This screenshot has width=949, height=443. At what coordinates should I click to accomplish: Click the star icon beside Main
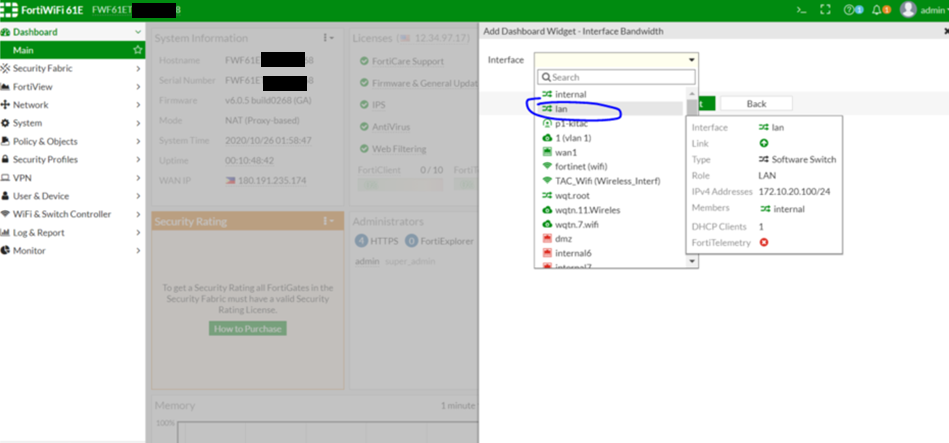tap(137, 50)
